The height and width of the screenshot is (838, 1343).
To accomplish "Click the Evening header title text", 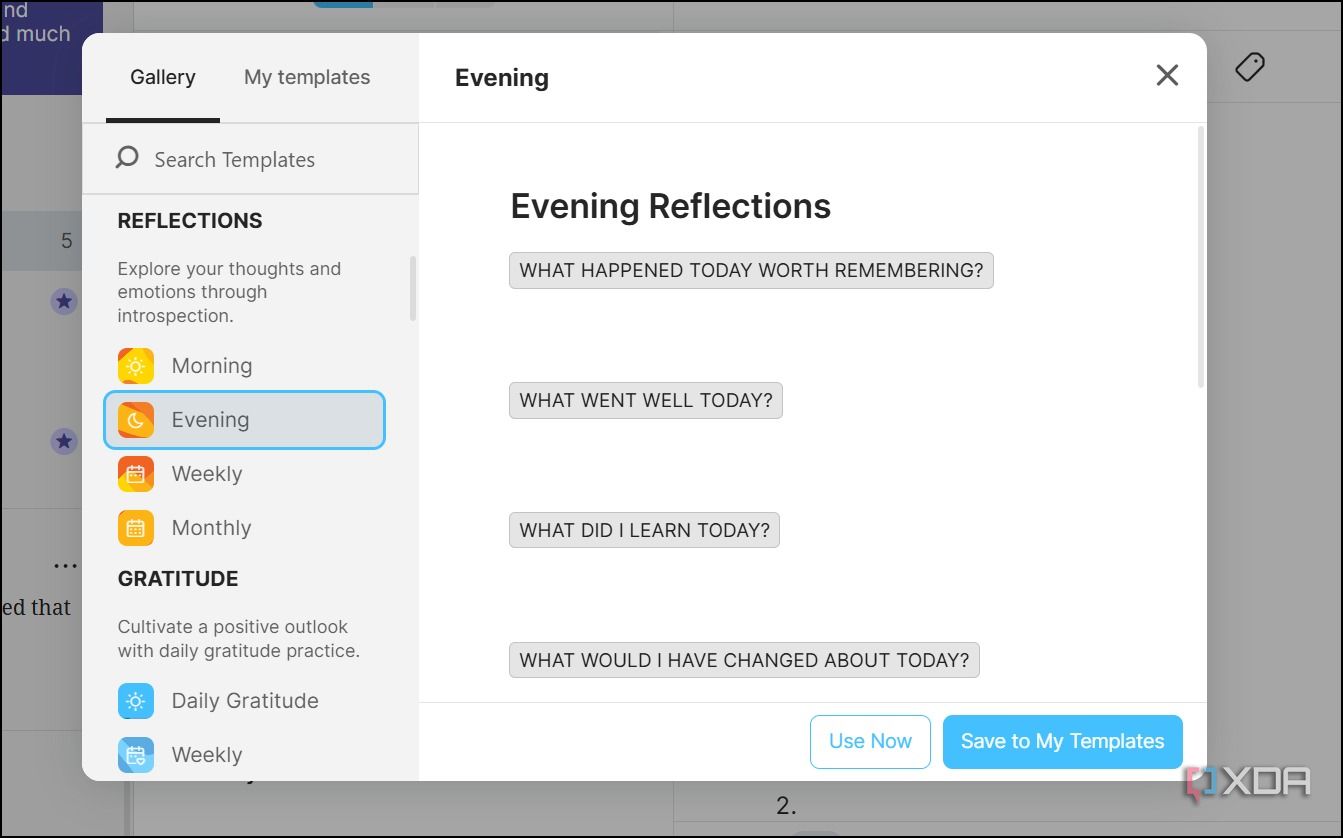I will click(x=502, y=78).
